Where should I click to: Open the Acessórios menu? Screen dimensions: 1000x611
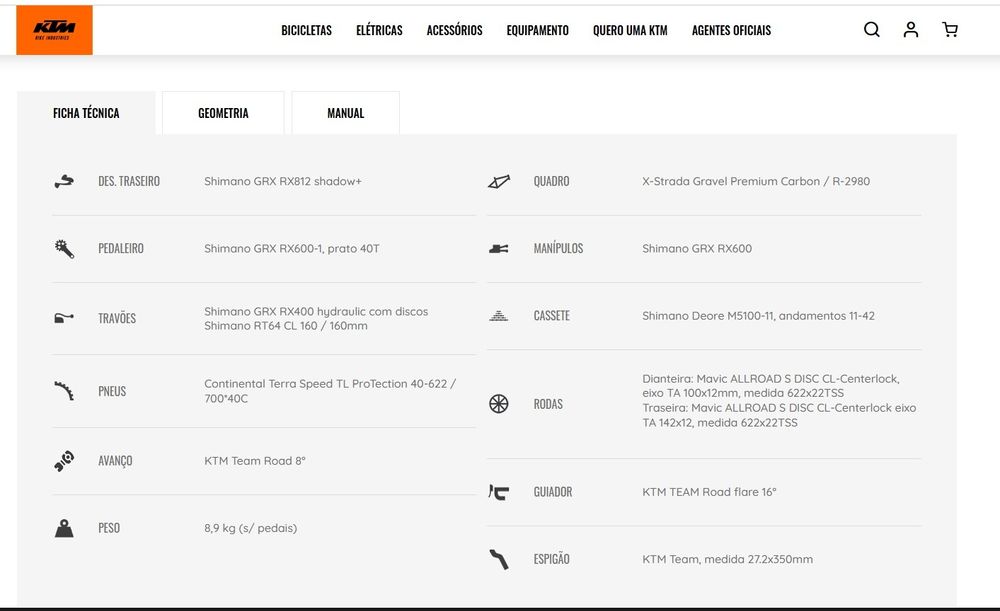[454, 30]
